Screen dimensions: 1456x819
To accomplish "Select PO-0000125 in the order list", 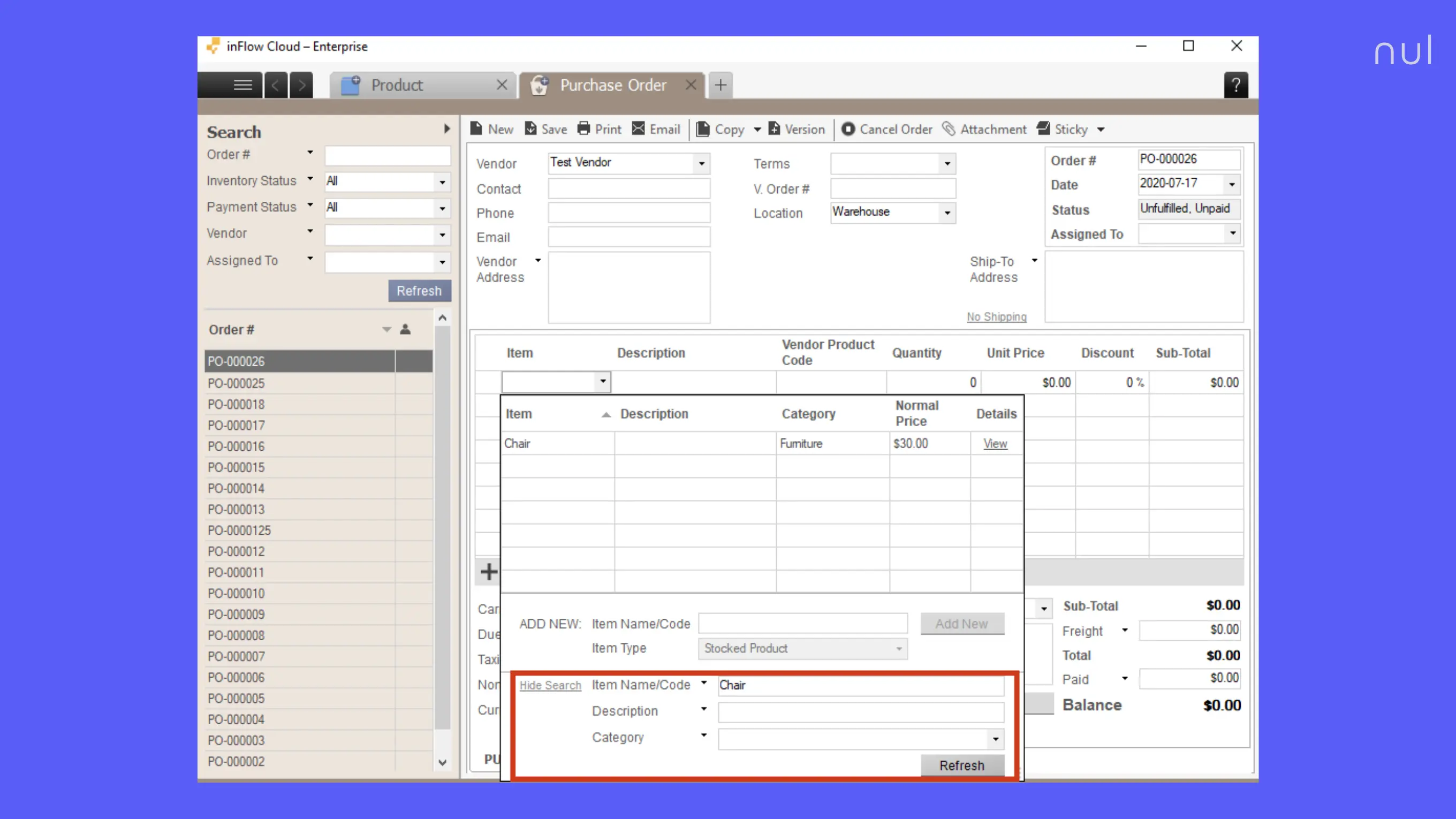I will [318, 530].
